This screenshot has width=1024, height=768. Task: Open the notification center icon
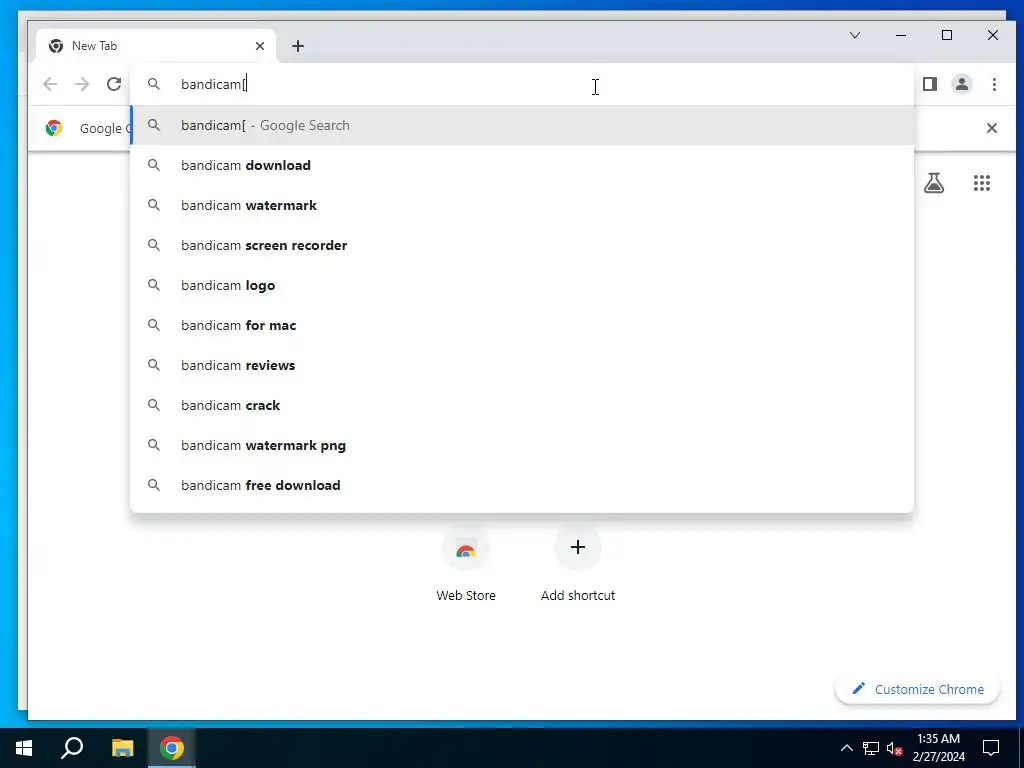pyautogui.click(x=991, y=748)
